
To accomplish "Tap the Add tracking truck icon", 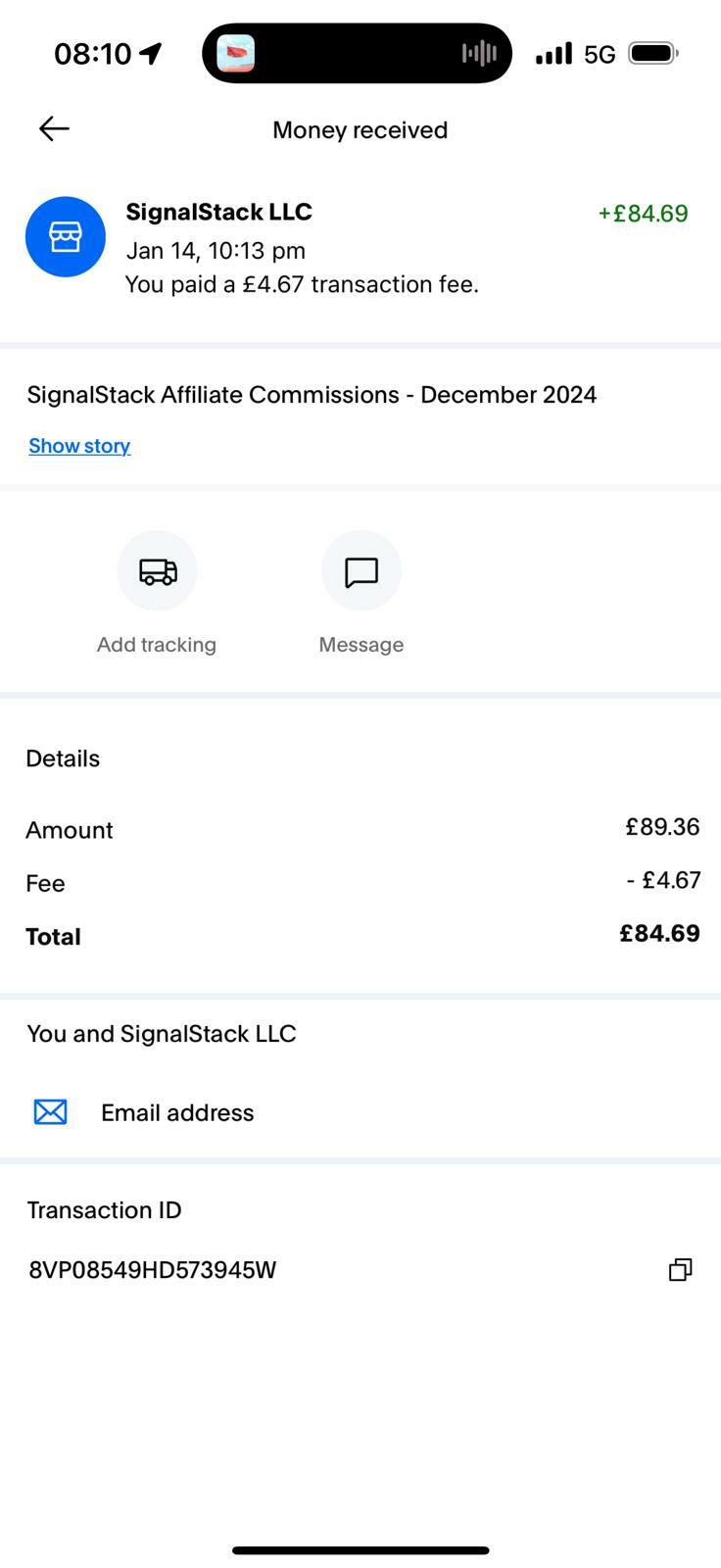I will point(157,570).
